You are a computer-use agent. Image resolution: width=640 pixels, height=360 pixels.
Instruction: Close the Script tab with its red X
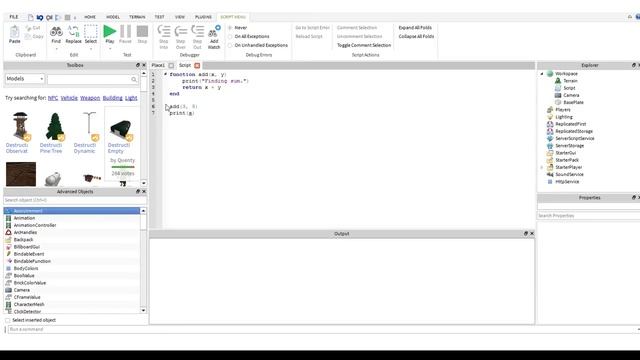click(197, 65)
